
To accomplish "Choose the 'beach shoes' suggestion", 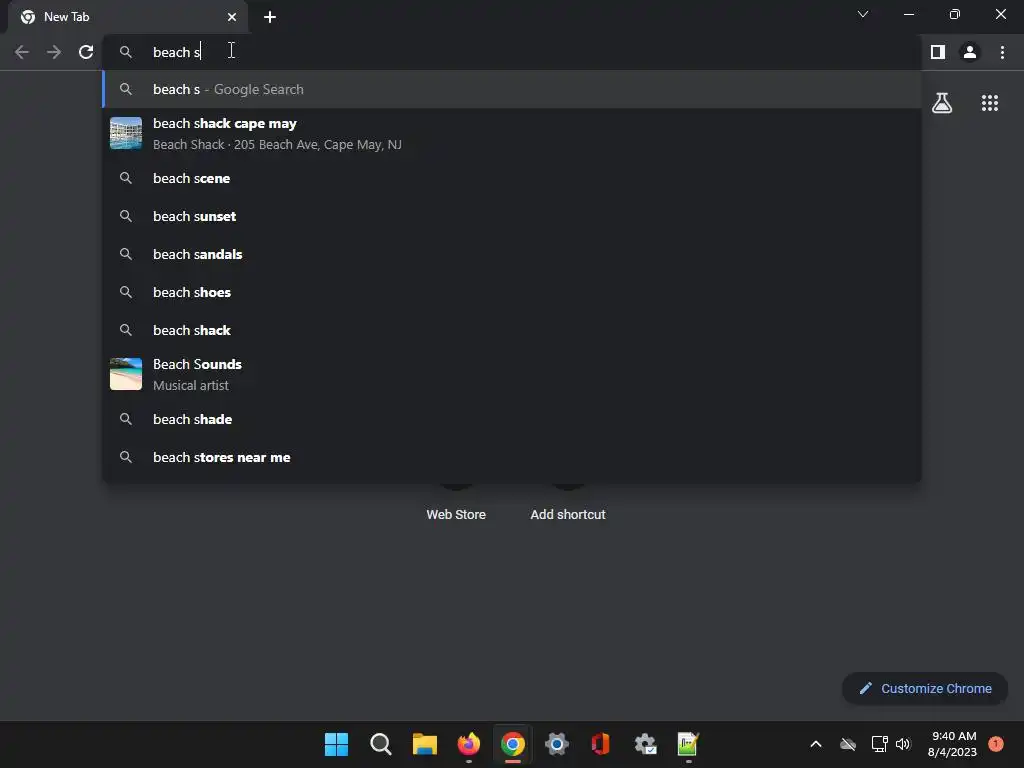I will 512,292.
